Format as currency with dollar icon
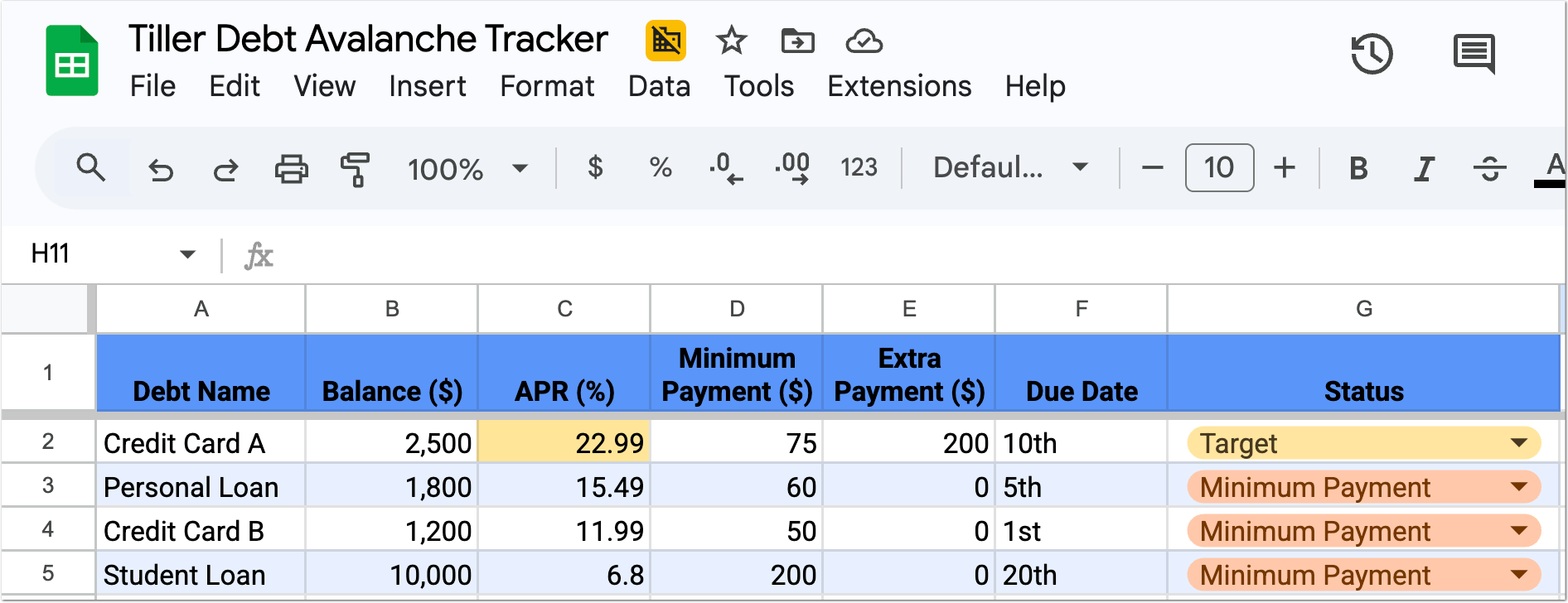The width and height of the screenshot is (1568, 603). tap(595, 168)
